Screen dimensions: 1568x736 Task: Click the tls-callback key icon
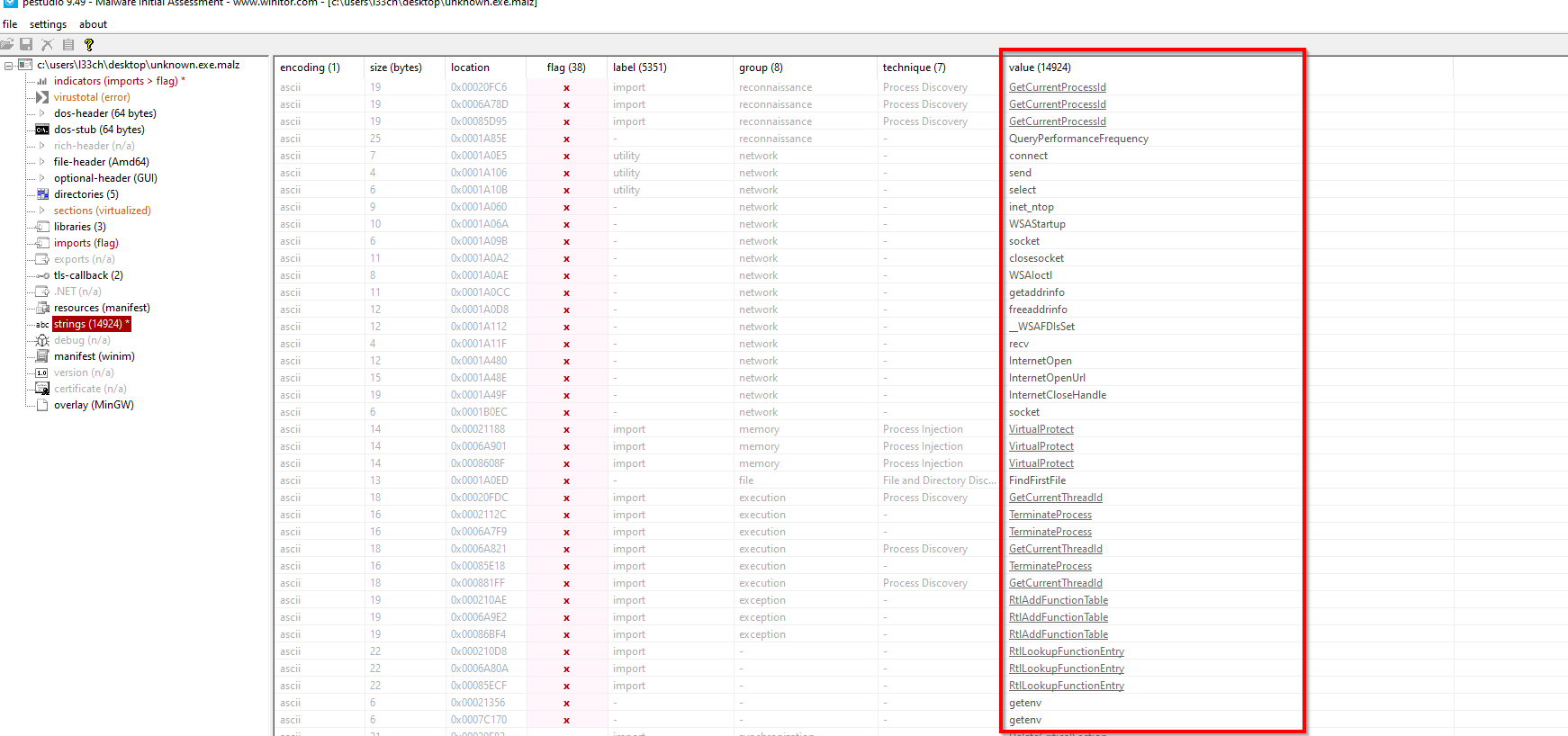(42, 275)
